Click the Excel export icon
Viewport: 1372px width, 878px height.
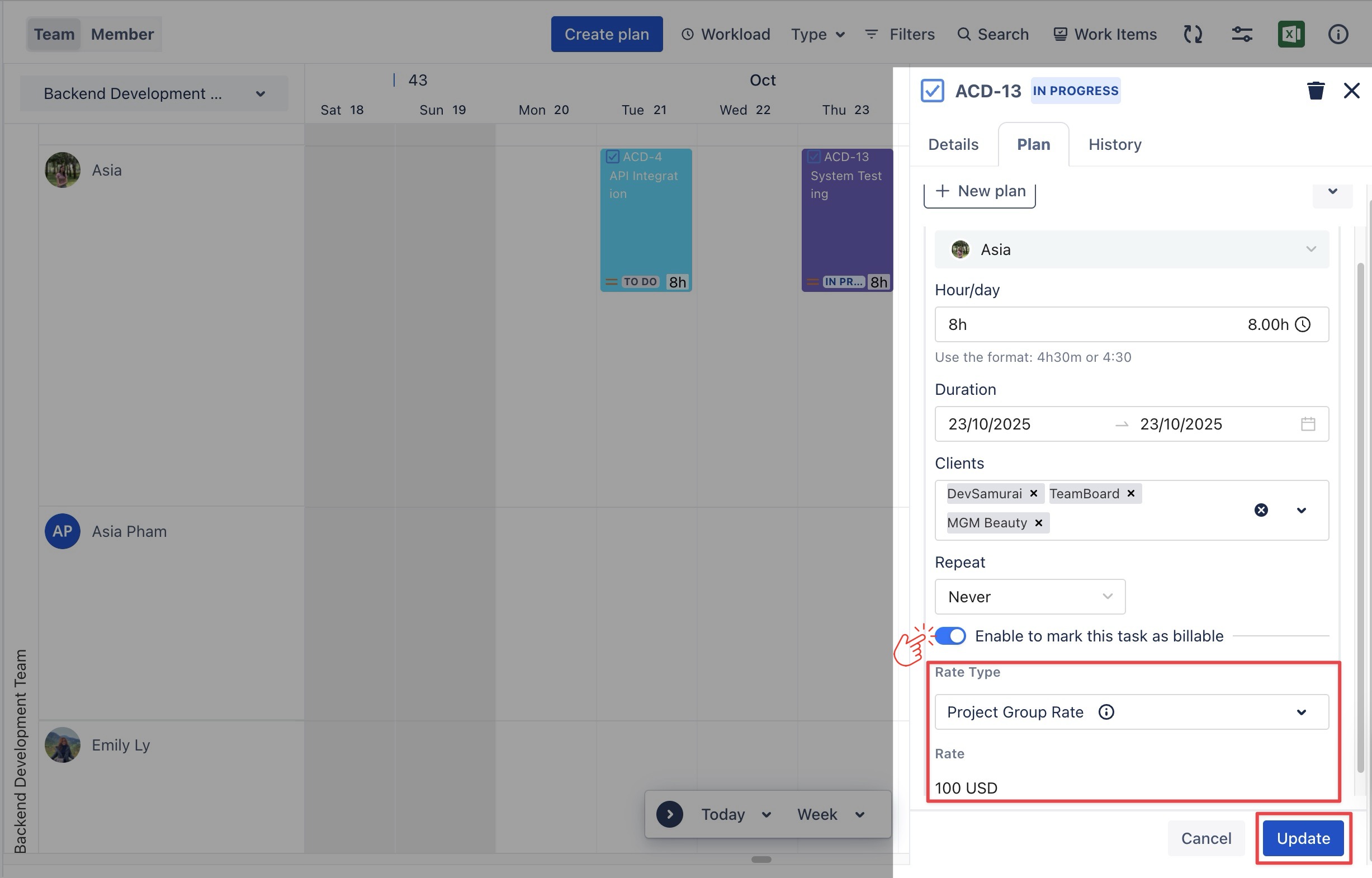point(1290,34)
